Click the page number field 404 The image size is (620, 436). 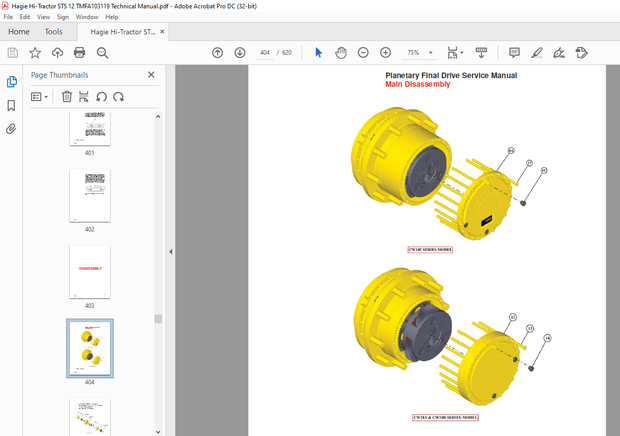[265, 53]
